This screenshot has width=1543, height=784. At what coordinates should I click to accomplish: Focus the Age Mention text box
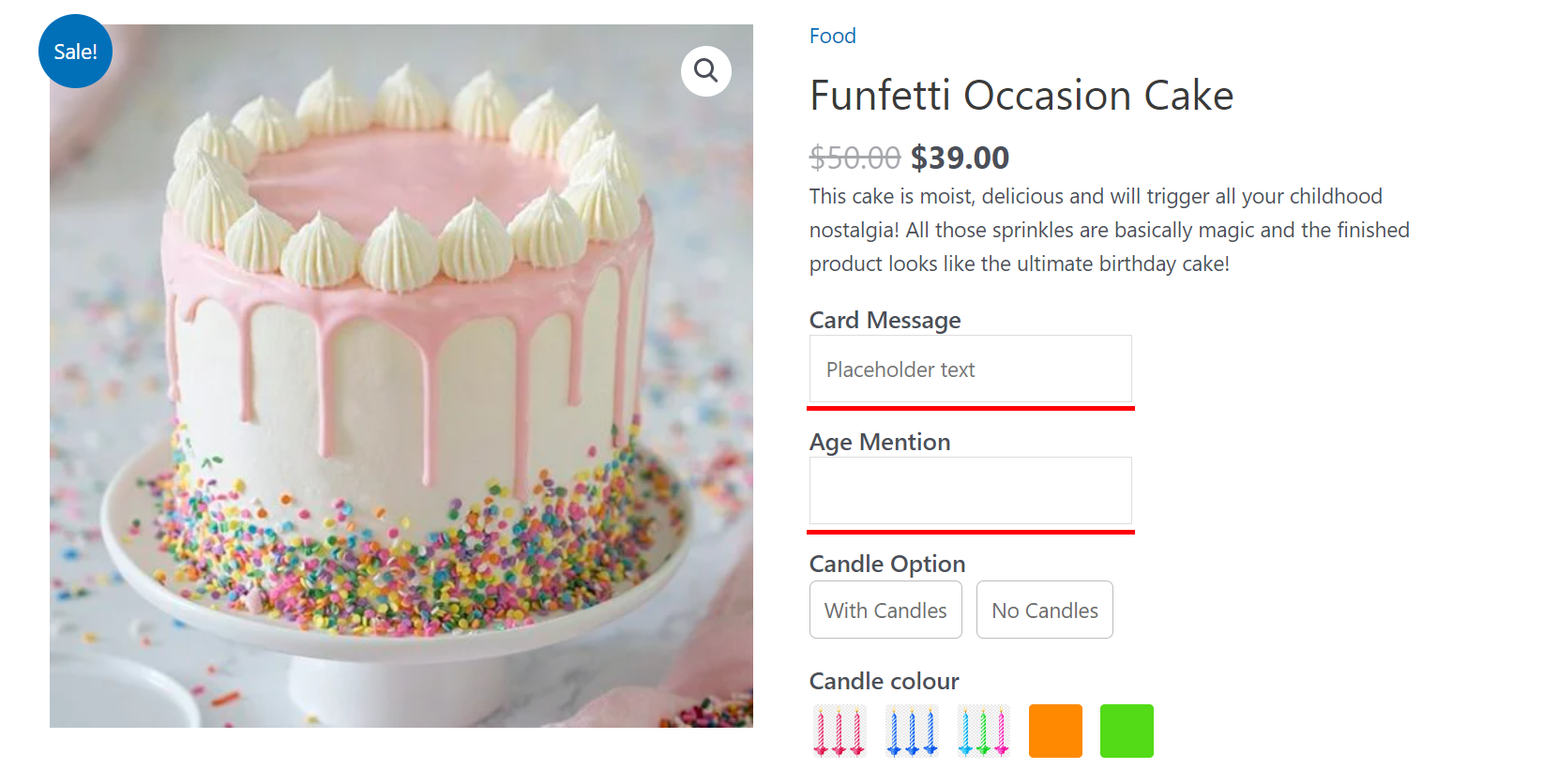(x=970, y=490)
